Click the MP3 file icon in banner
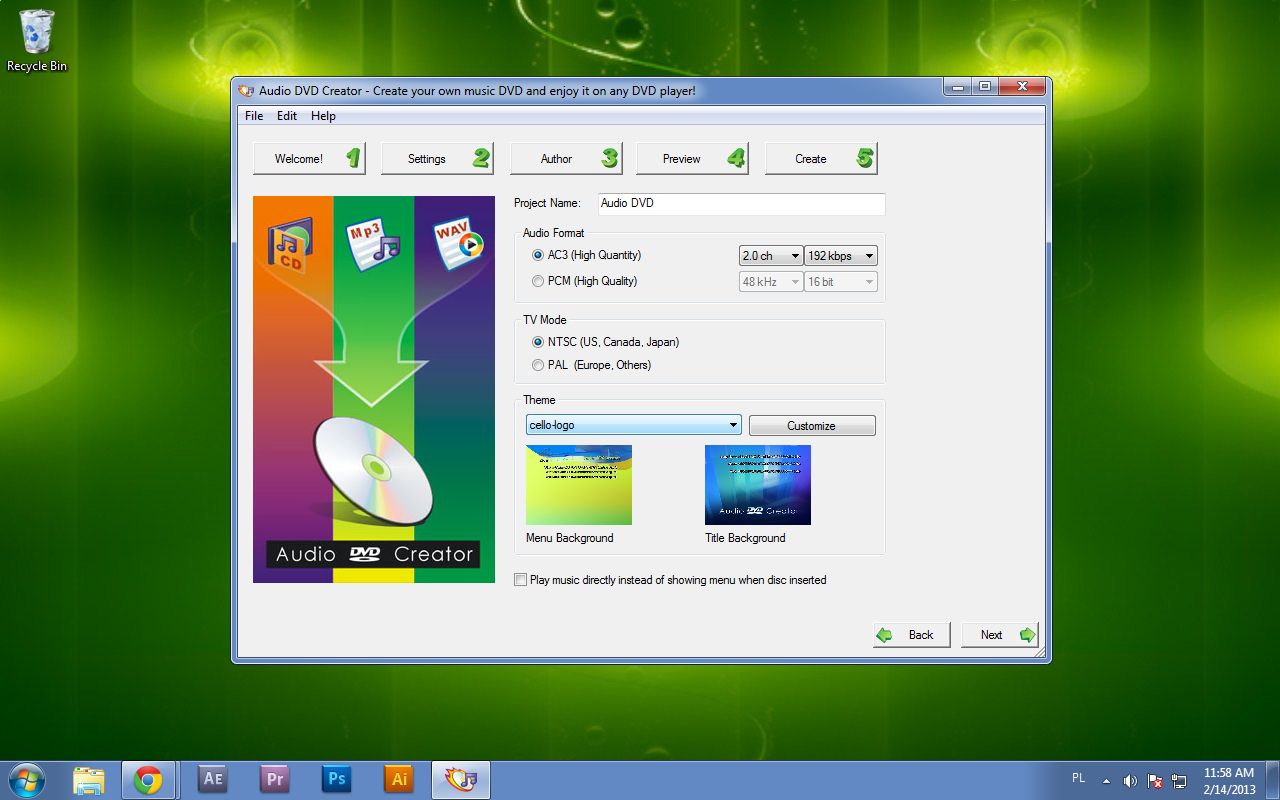 pyautogui.click(x=372, y=245)
